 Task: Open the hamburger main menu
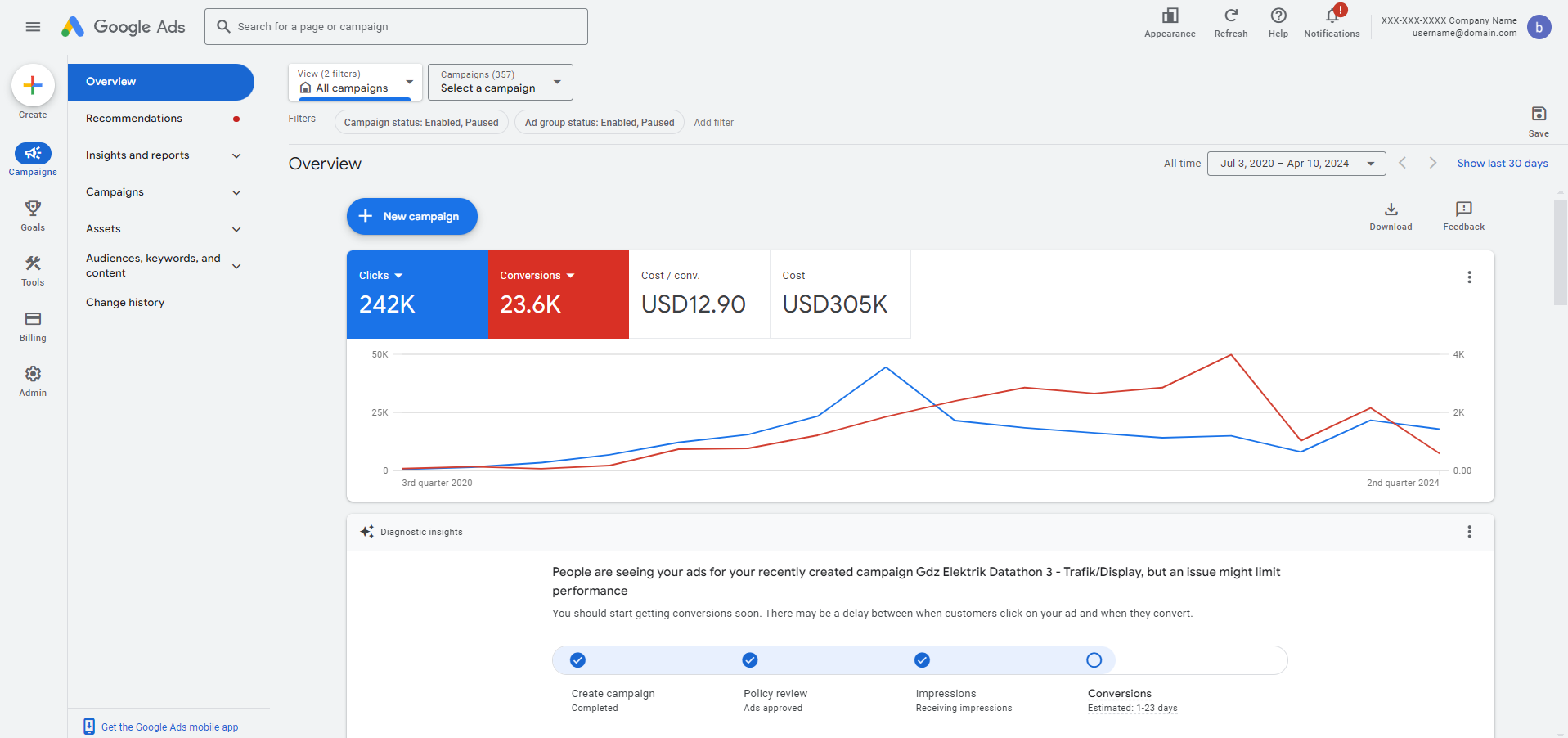(33, 27)
